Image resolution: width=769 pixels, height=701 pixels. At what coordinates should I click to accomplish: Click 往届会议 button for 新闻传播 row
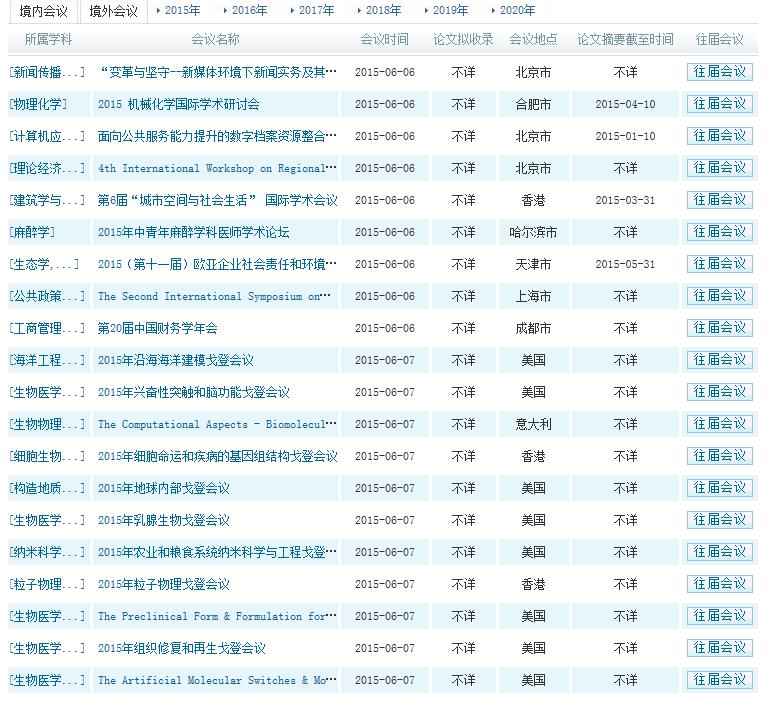[x=719, y=72]
